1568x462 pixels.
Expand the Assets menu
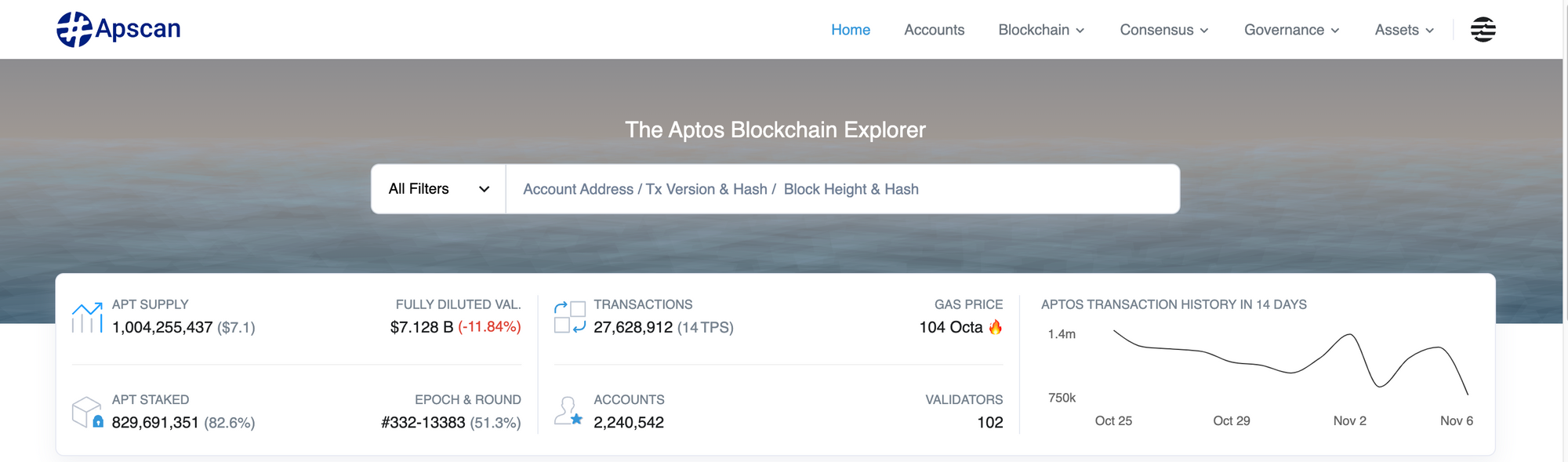click(x=1403, y=30)
